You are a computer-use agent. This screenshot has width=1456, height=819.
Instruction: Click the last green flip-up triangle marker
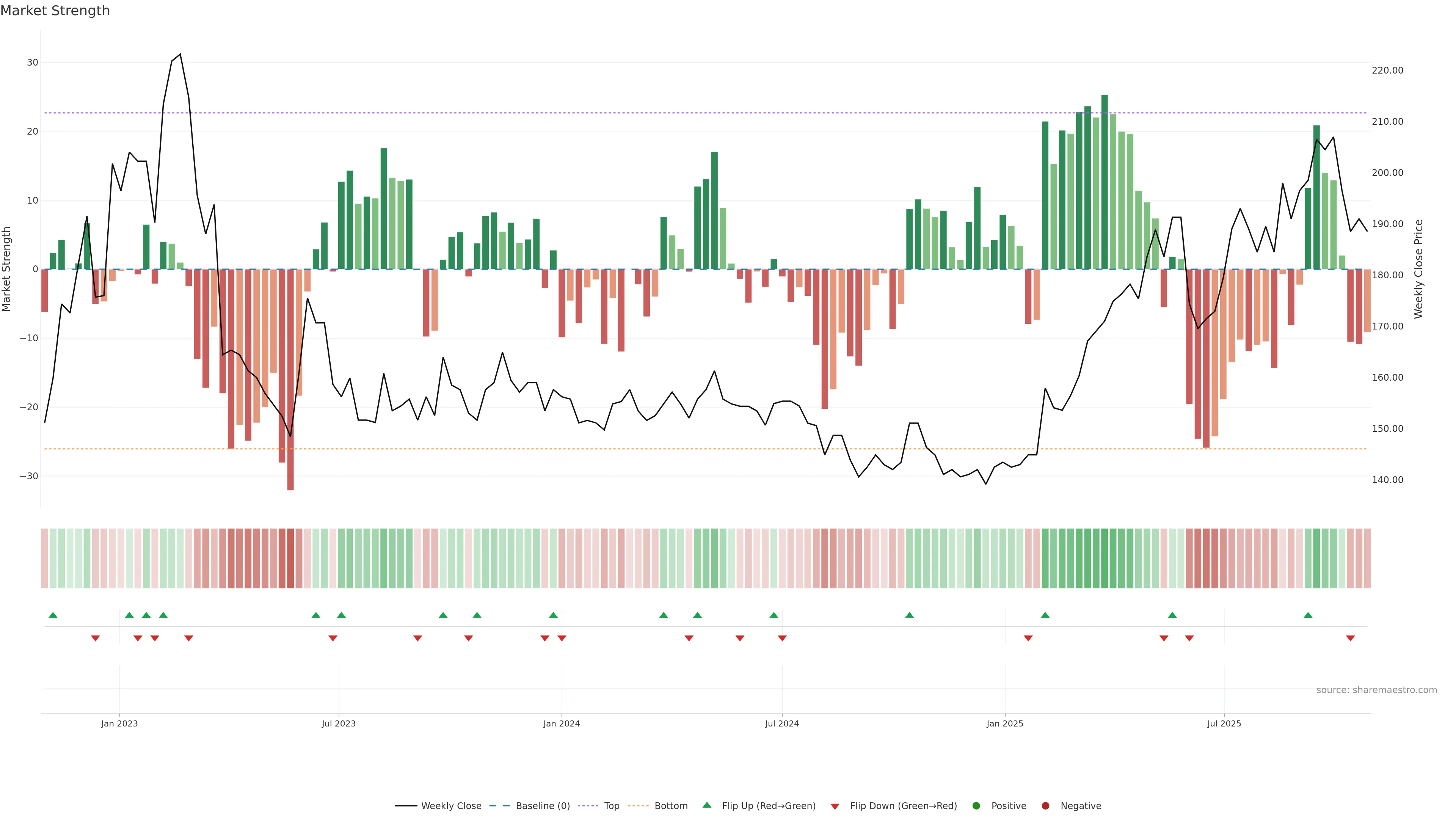[x=1308, y=615]
